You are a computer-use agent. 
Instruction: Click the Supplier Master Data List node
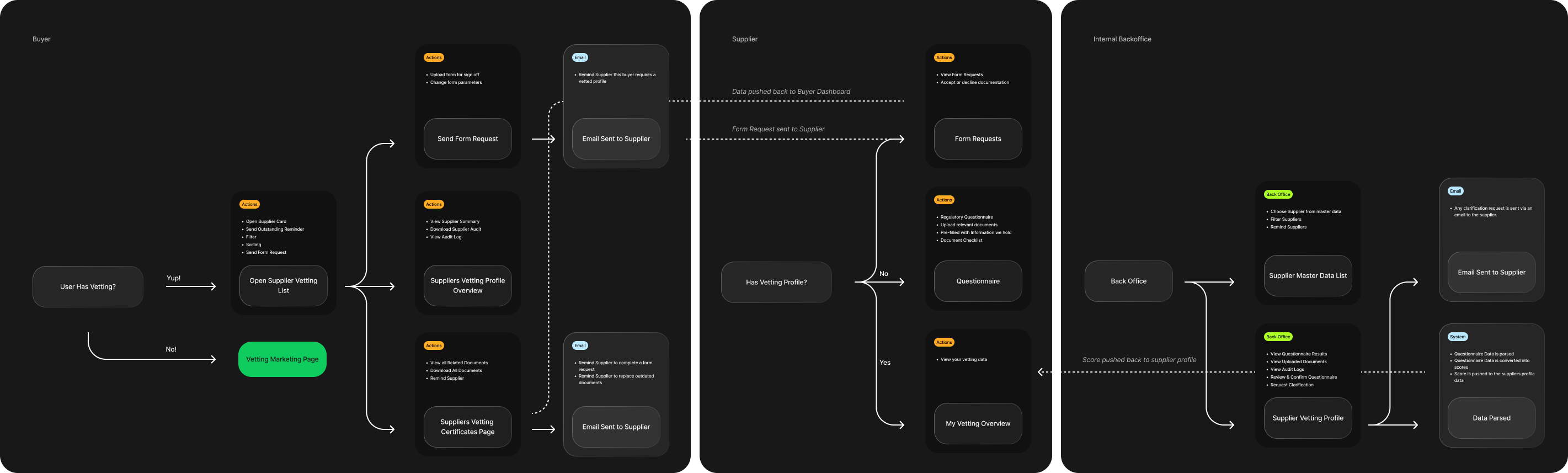click(x=1307, y=276)
